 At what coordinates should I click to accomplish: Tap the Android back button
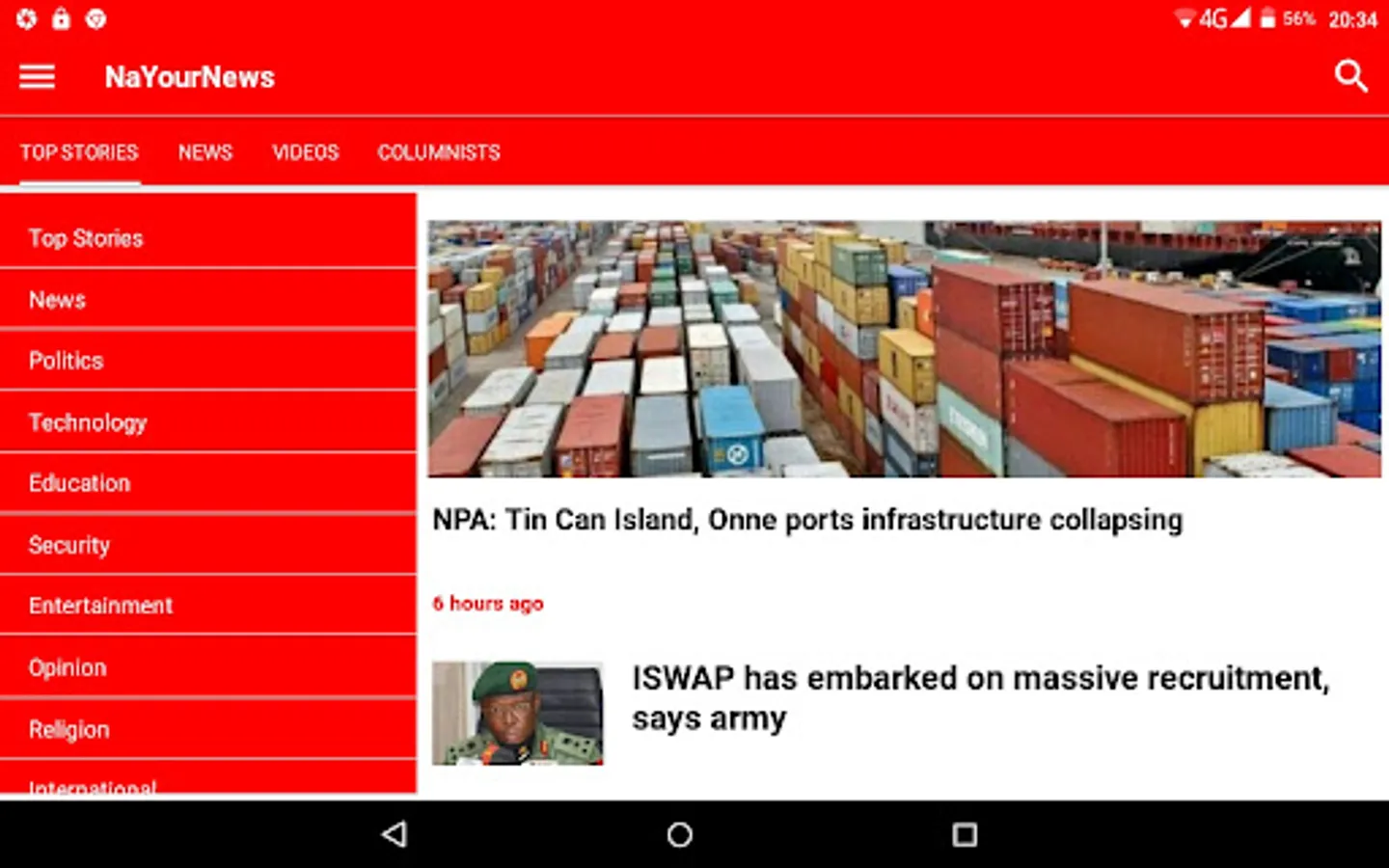pos(395,834)
